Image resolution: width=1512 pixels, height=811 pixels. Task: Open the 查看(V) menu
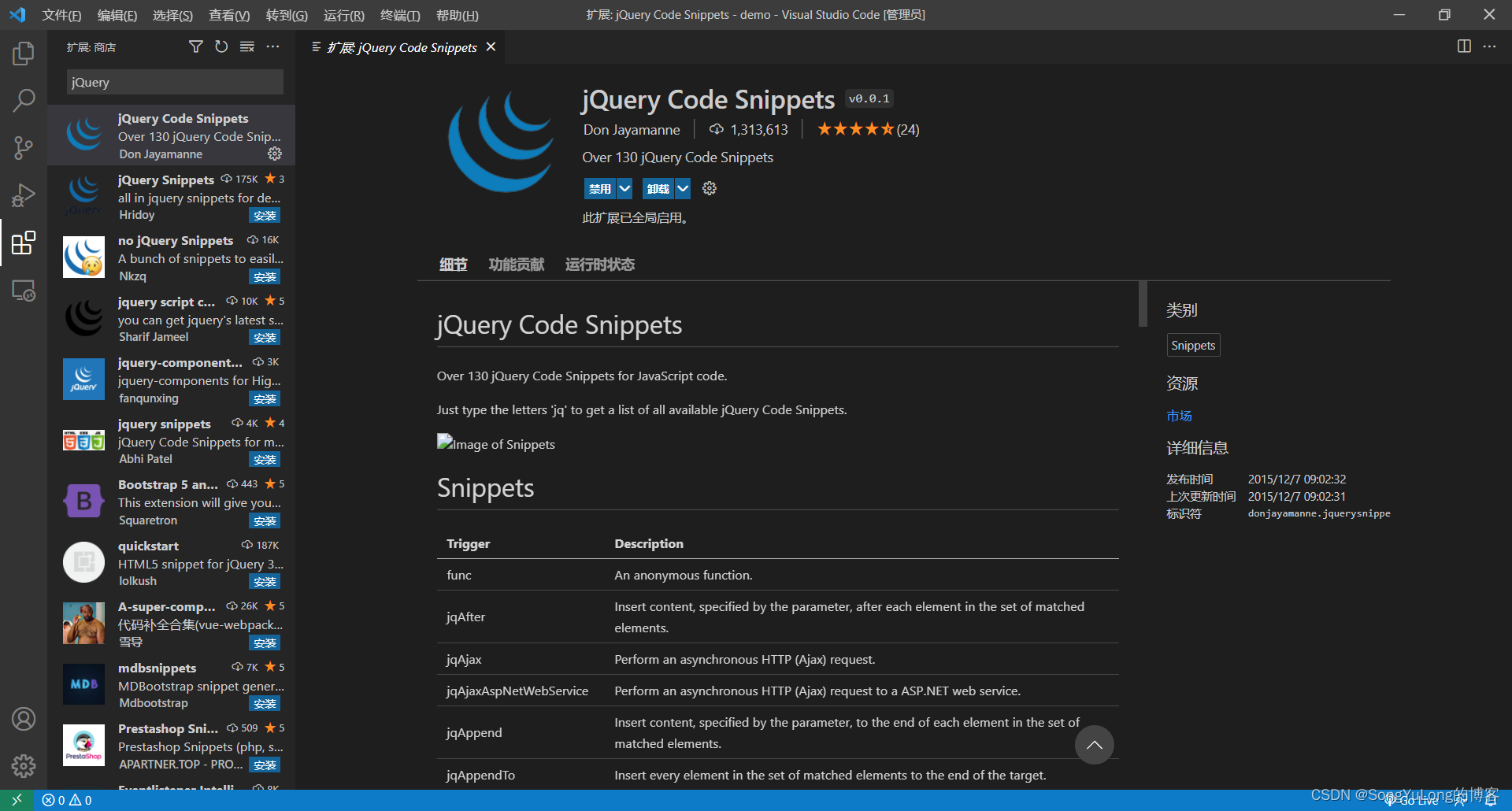pyautogui.click(x=229, y=15)
